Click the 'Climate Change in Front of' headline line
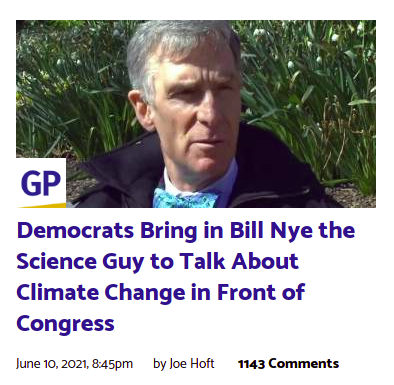394x385 pixels. pyautogui.click(x=160, y=292)
